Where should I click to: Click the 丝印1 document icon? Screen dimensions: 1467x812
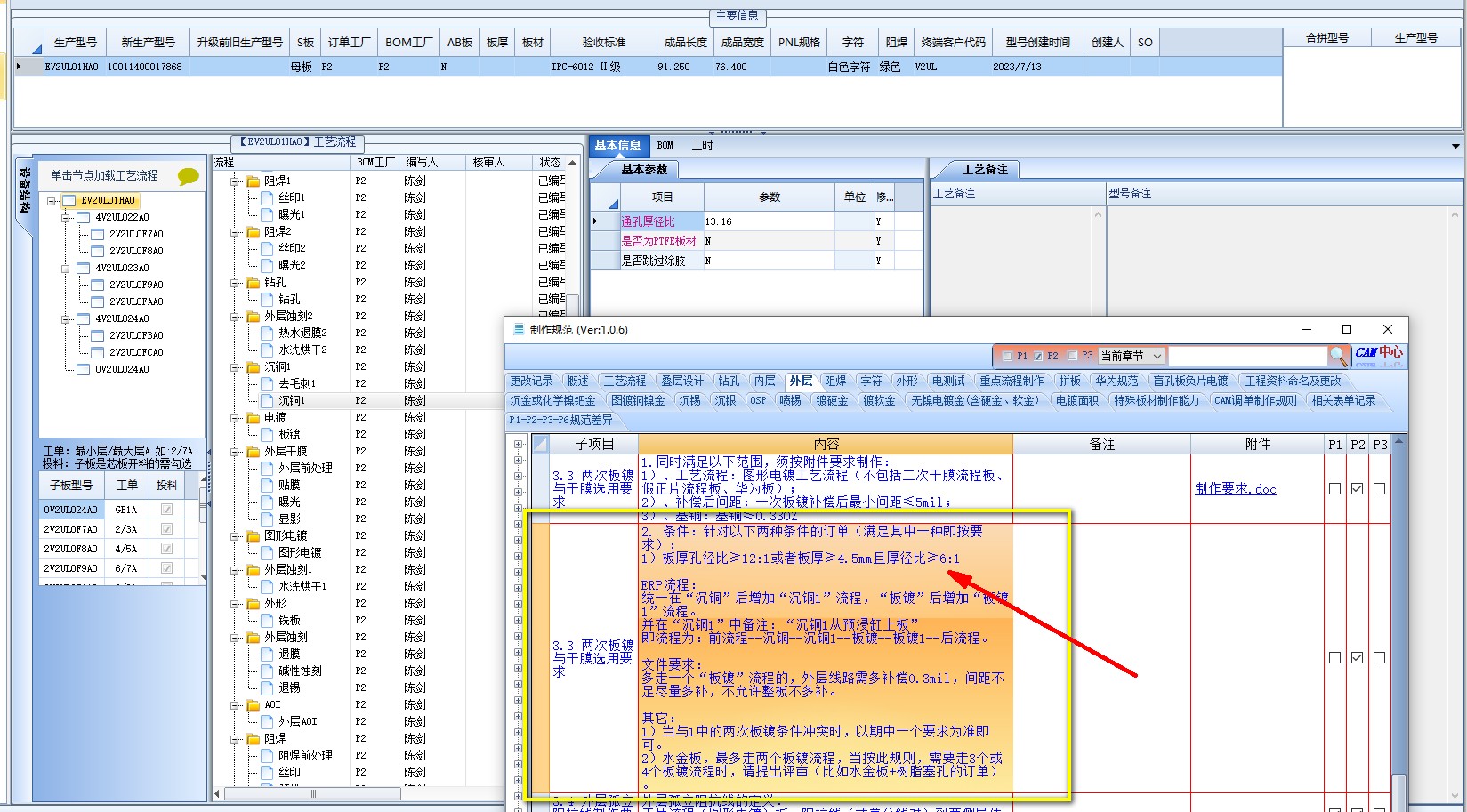(267, 197)
